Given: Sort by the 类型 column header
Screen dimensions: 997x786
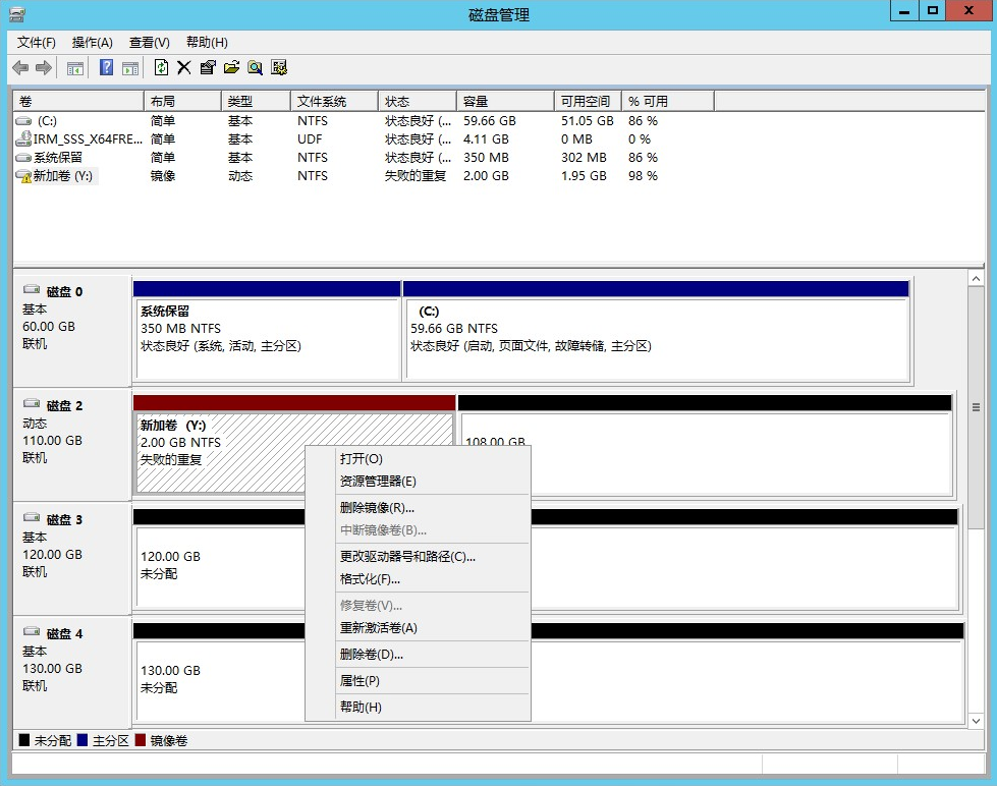Looking at the screenshot, I should 256,101.
